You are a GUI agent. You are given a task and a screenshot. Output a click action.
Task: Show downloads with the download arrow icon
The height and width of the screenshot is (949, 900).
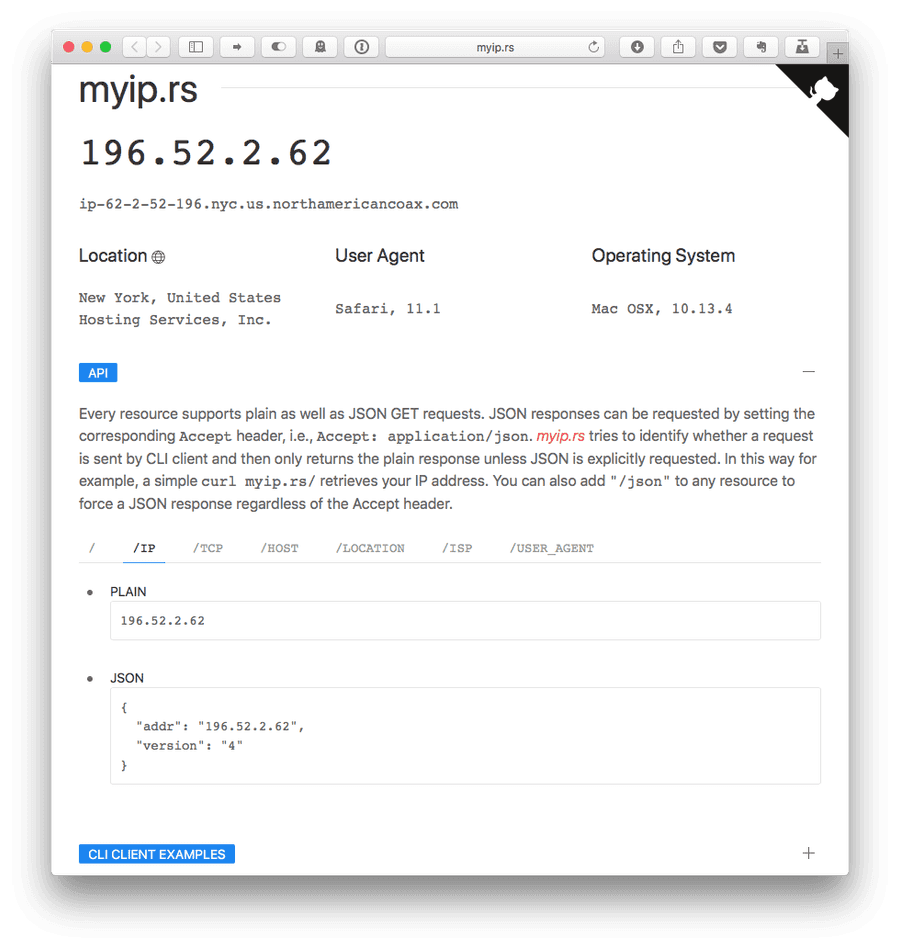click(x=637, y=47)
